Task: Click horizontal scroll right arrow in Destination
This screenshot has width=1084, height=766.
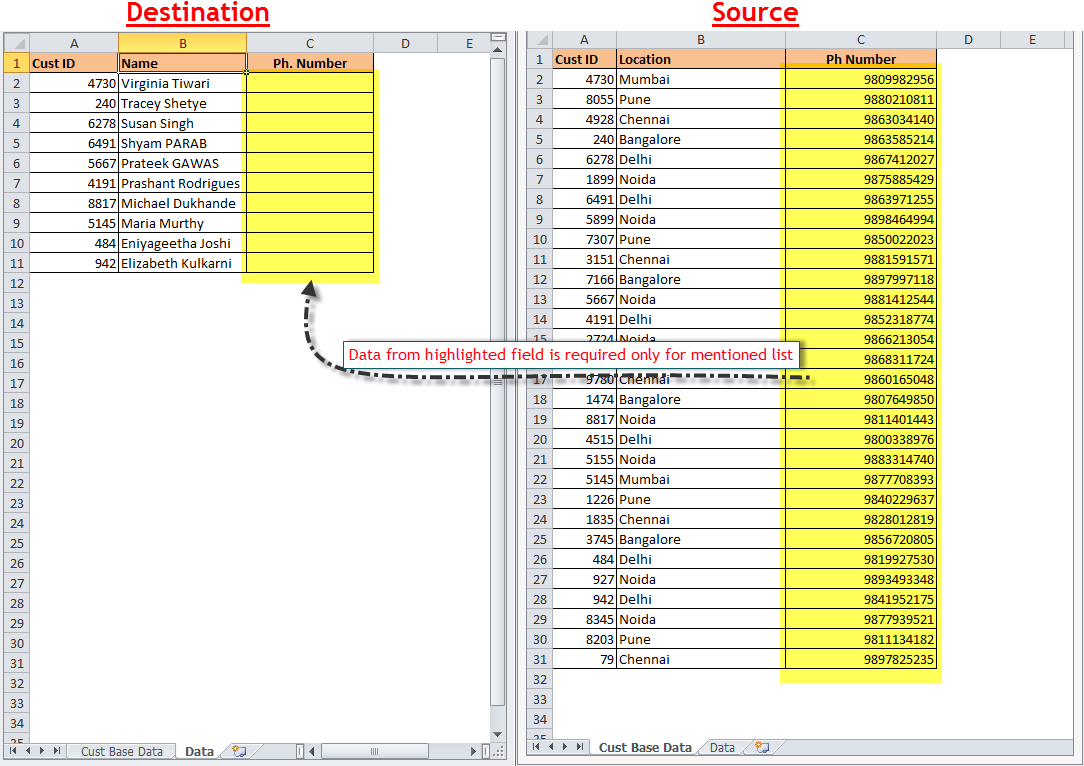Action: tap(474, 751)
